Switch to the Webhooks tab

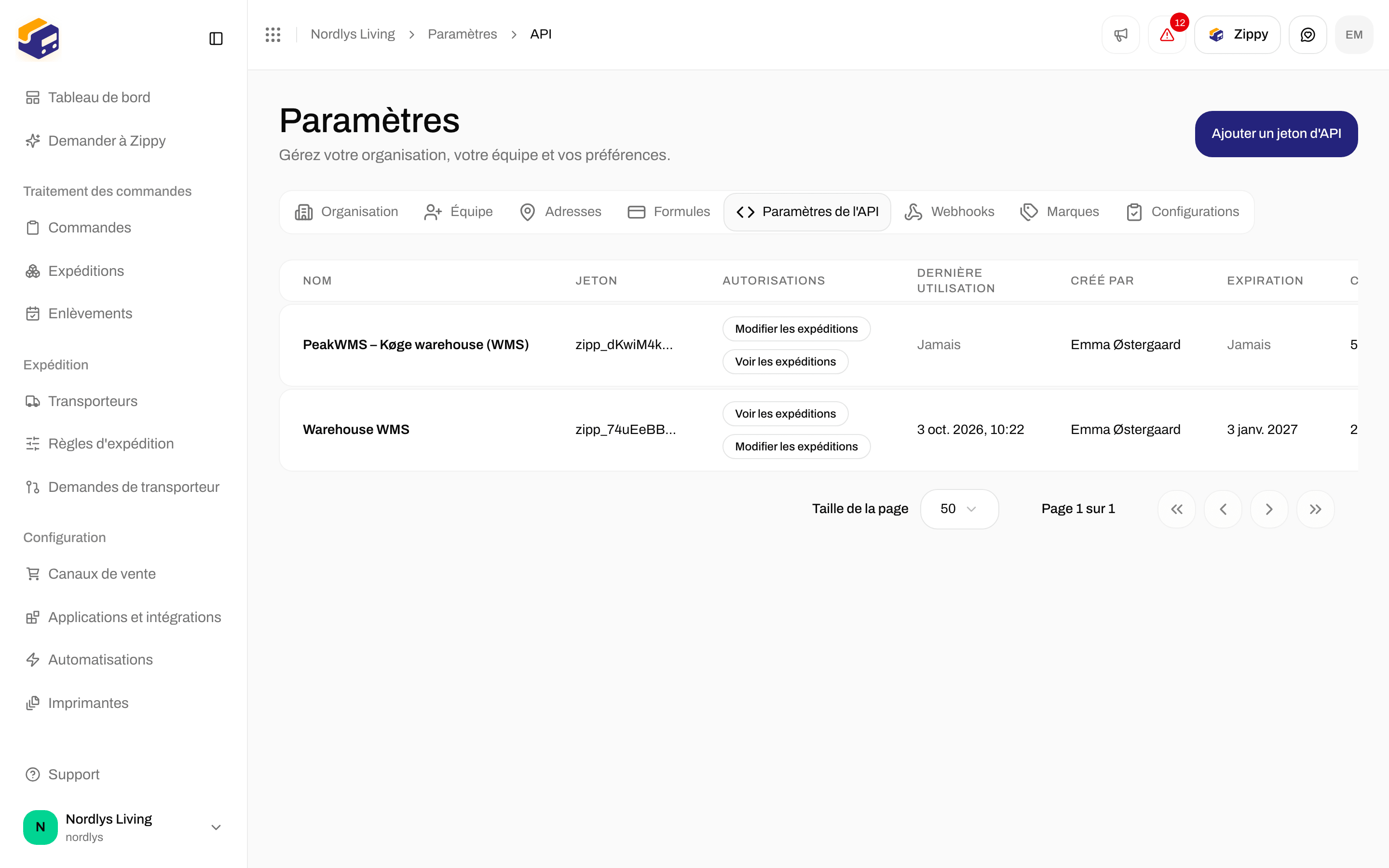point(949,212)
